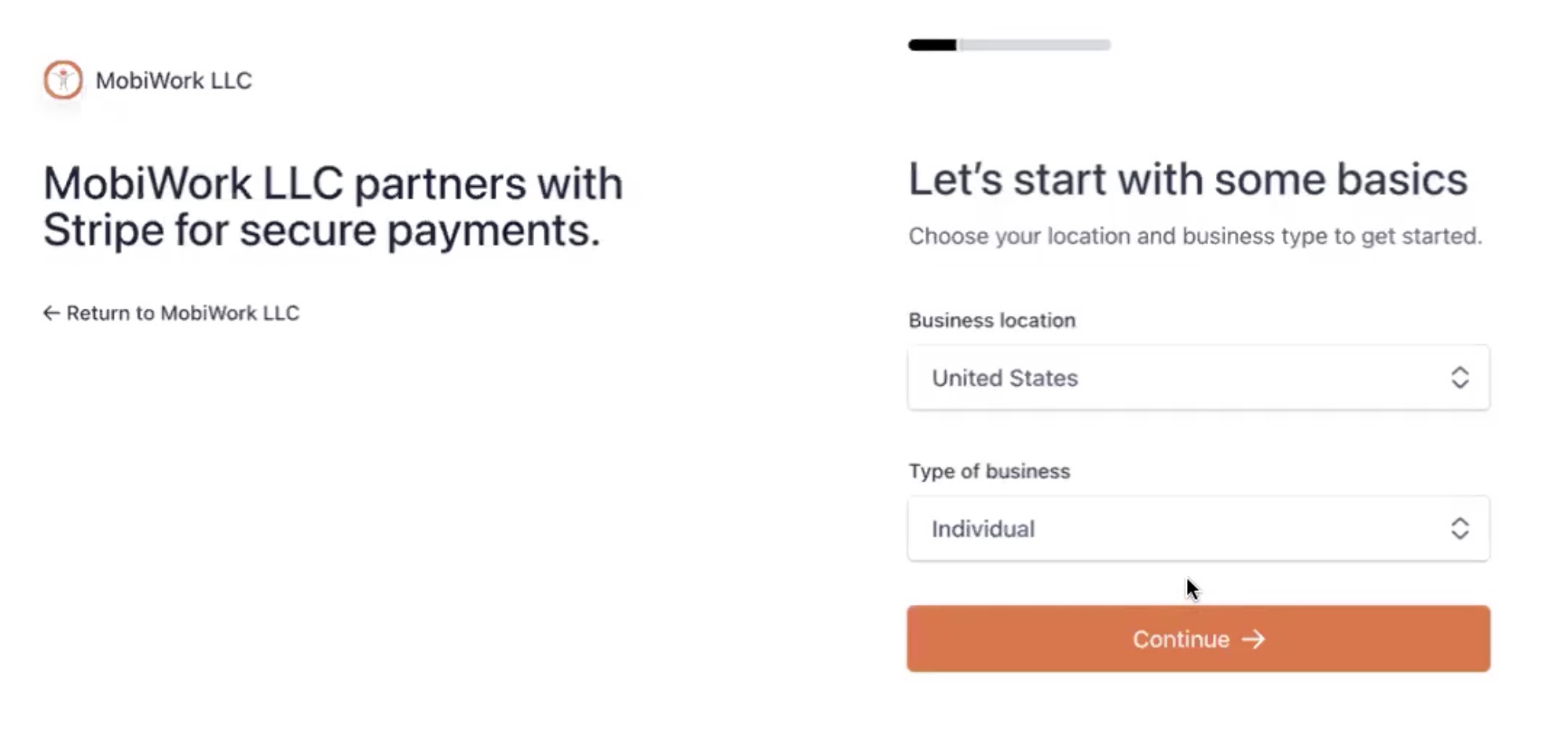Click the "Let's start with some basics" heading
The height and width of the screenshot is (751, 1568).
pyautogui.click(x=1187, y=180)
